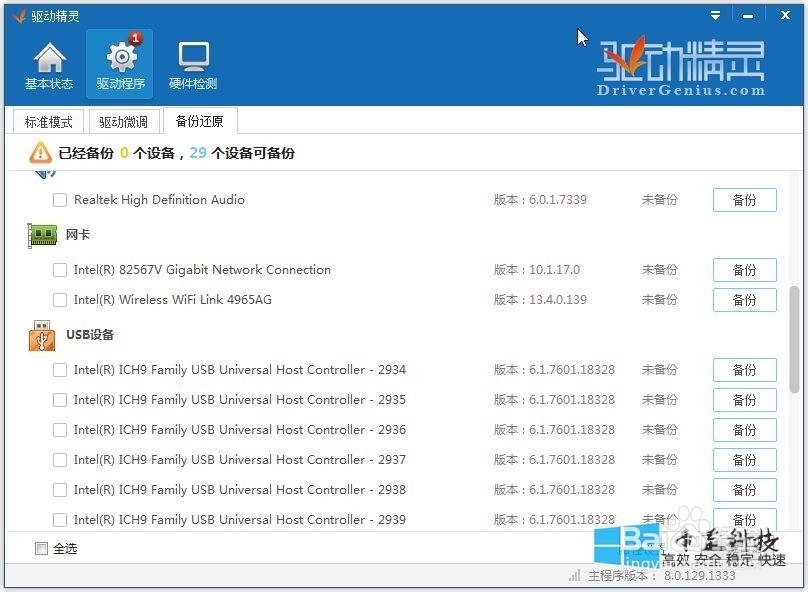Select Intel Wireless WiFi Link 4965AG checkbox
The image size is (808, 592).
pos(58,299)
